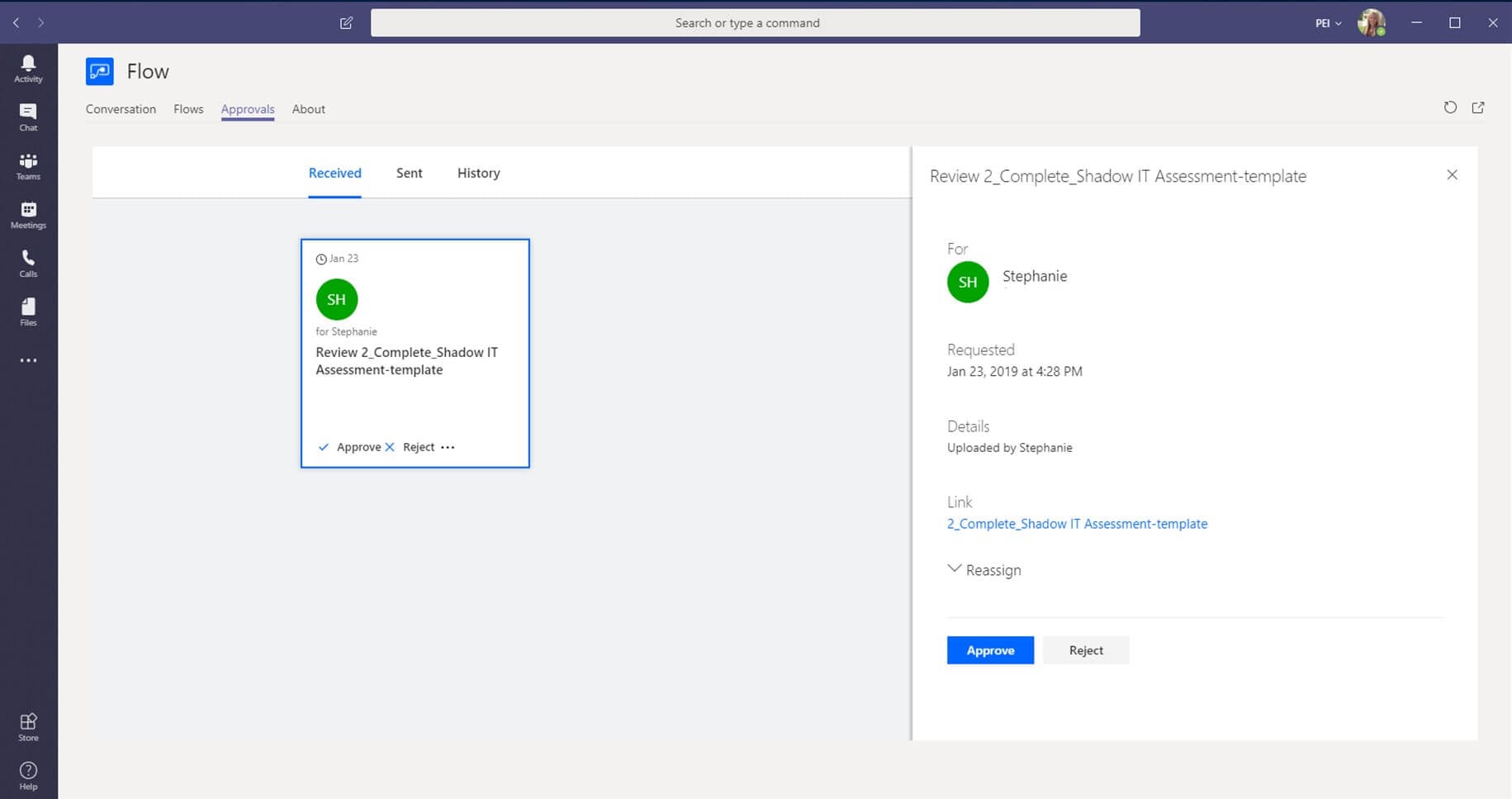Click the details panel title heading
Image resolution: width=1512 pixels, height=799 pixels.
pyautogui.click(x=1118, y=176)
